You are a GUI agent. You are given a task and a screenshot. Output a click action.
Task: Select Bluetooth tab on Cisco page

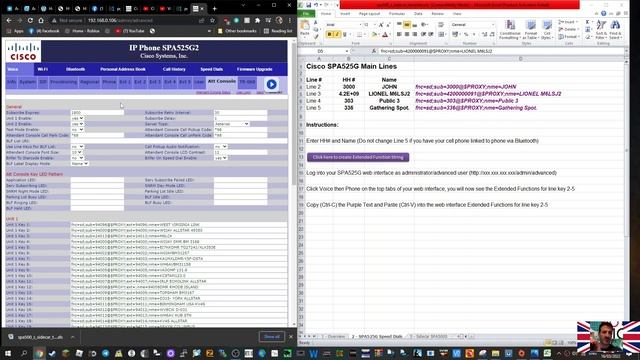coord(76,69)
